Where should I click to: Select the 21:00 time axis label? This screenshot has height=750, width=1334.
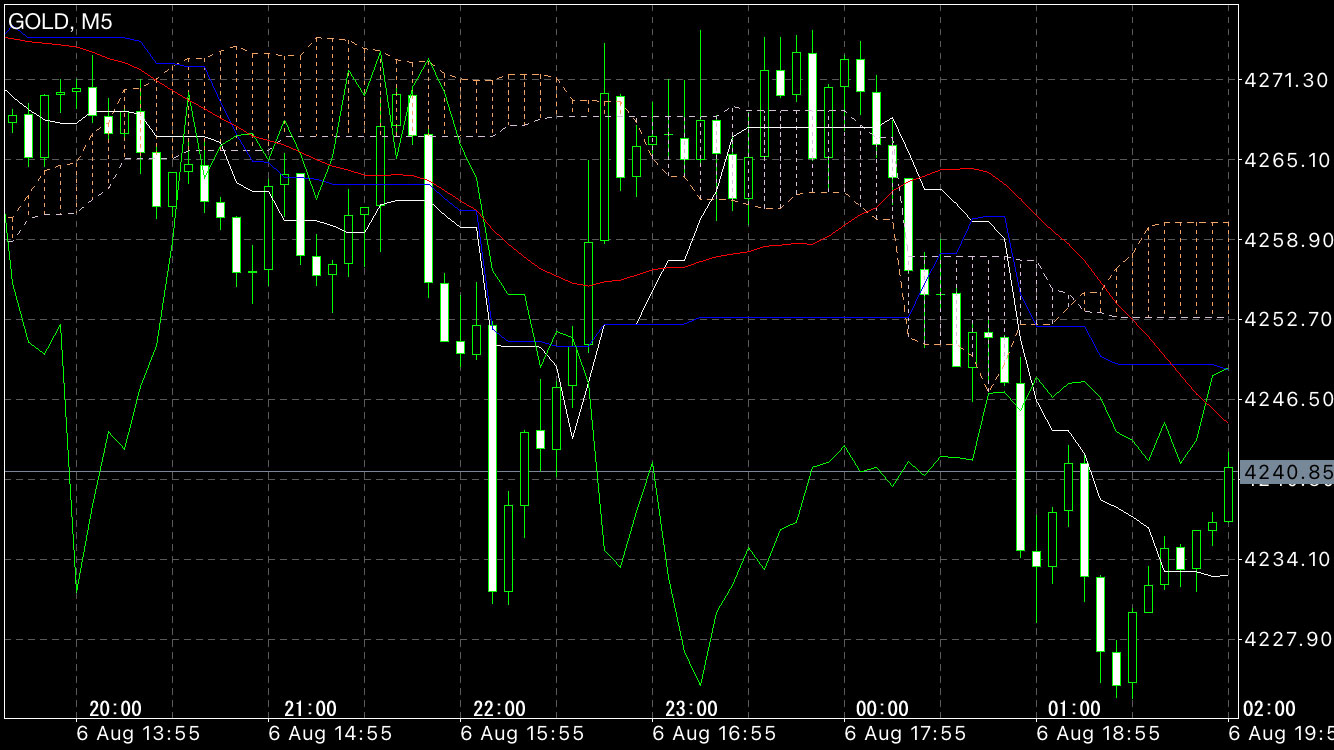pyautogui.click(x=310, y=709)
